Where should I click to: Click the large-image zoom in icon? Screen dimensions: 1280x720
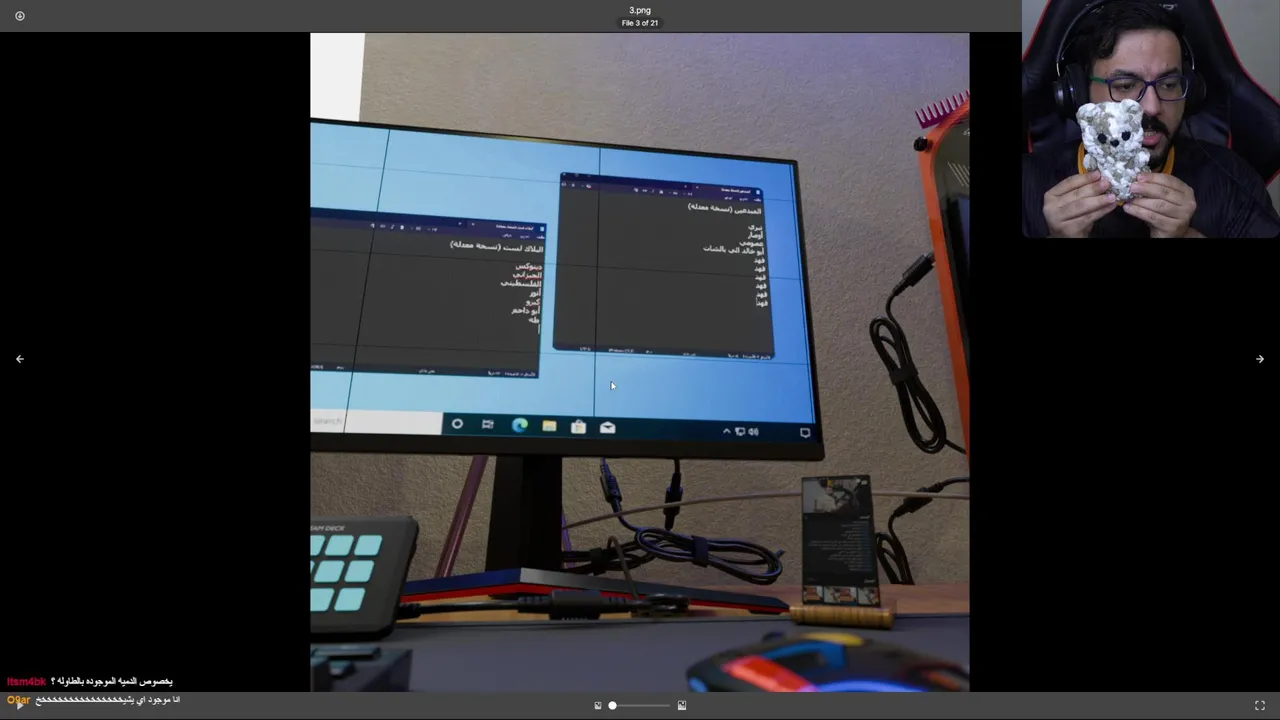(x=682, y=706)
